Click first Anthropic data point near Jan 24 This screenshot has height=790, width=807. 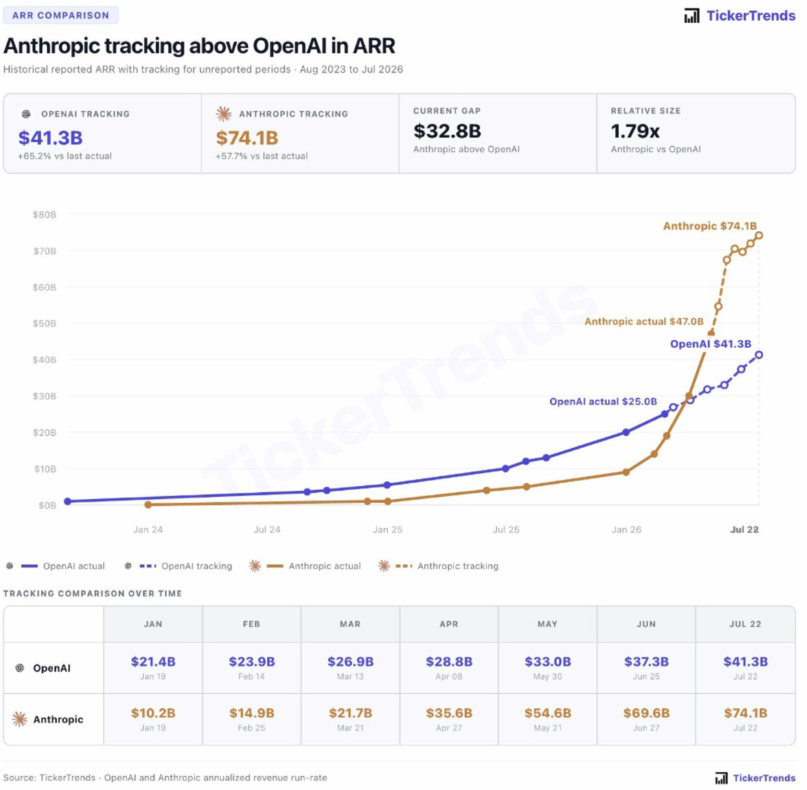(x=148, y=505)
